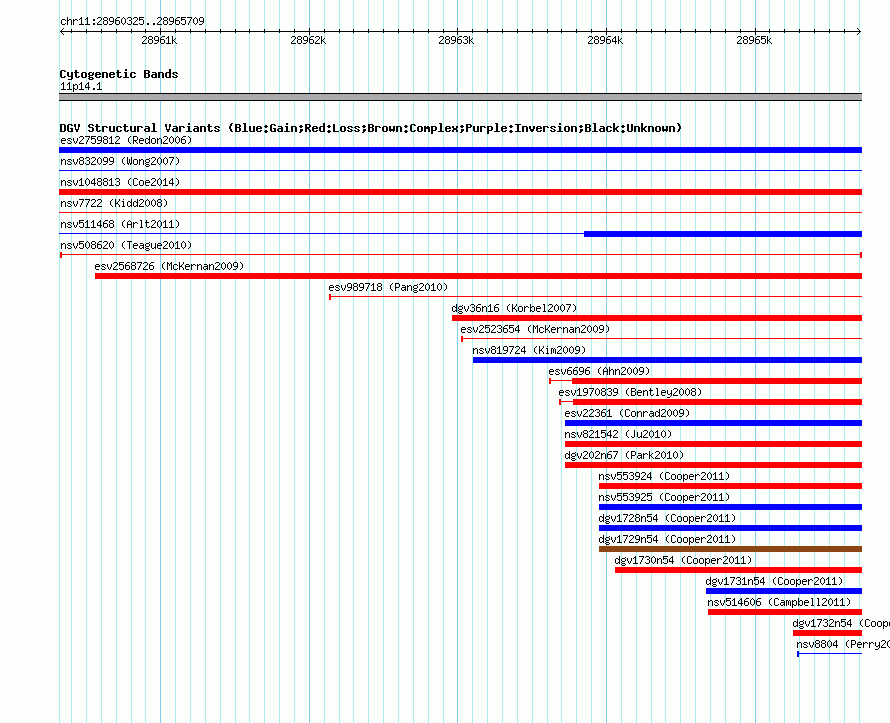Click the 28965k ruler tick label
This screenshot has height=723, width=890.
coord(754,40)
